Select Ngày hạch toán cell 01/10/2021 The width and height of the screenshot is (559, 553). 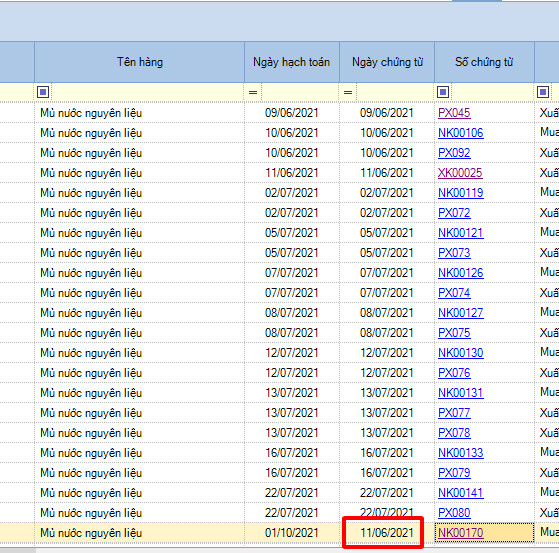click(x=292, y=533)
